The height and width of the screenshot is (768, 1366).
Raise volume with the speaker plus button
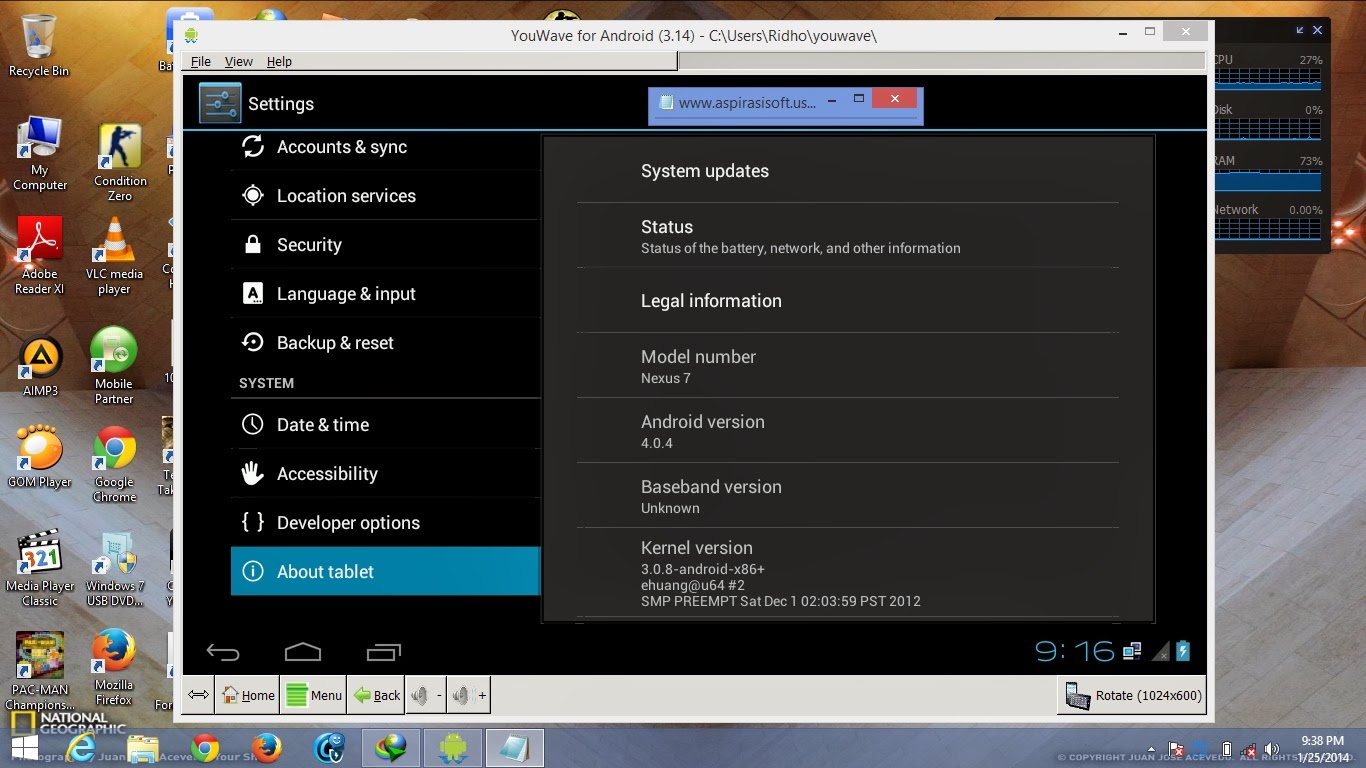pyautogui.click(x=469, y=695)
